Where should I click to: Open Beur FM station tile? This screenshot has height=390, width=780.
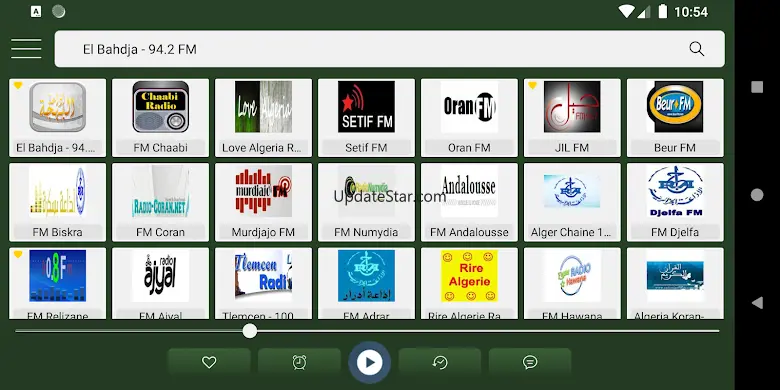click(x=675, y=117)
